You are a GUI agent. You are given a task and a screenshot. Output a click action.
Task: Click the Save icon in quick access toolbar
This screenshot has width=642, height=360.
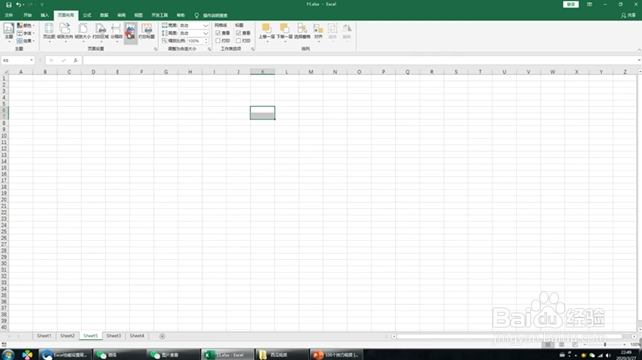9,5
